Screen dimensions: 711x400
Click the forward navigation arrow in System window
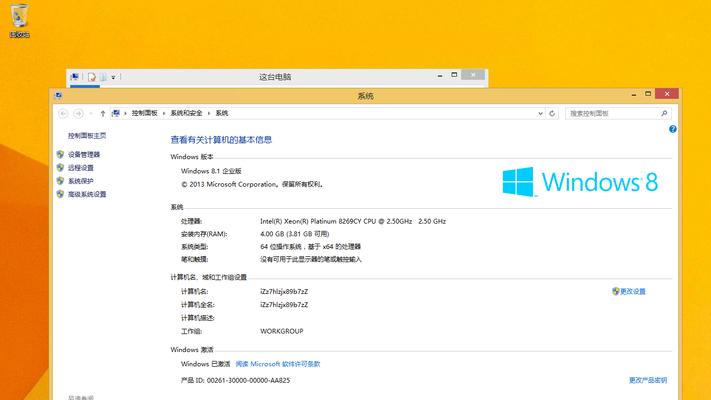coord(78,113)
